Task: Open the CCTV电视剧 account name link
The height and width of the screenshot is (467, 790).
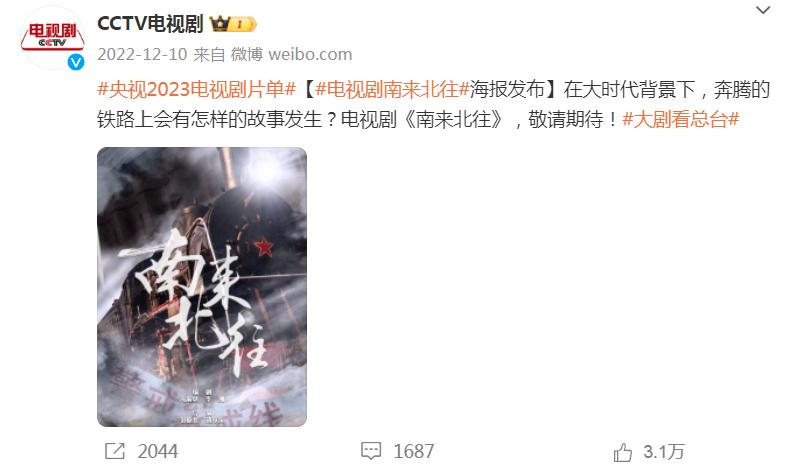Action: click(x=150, y=24)
